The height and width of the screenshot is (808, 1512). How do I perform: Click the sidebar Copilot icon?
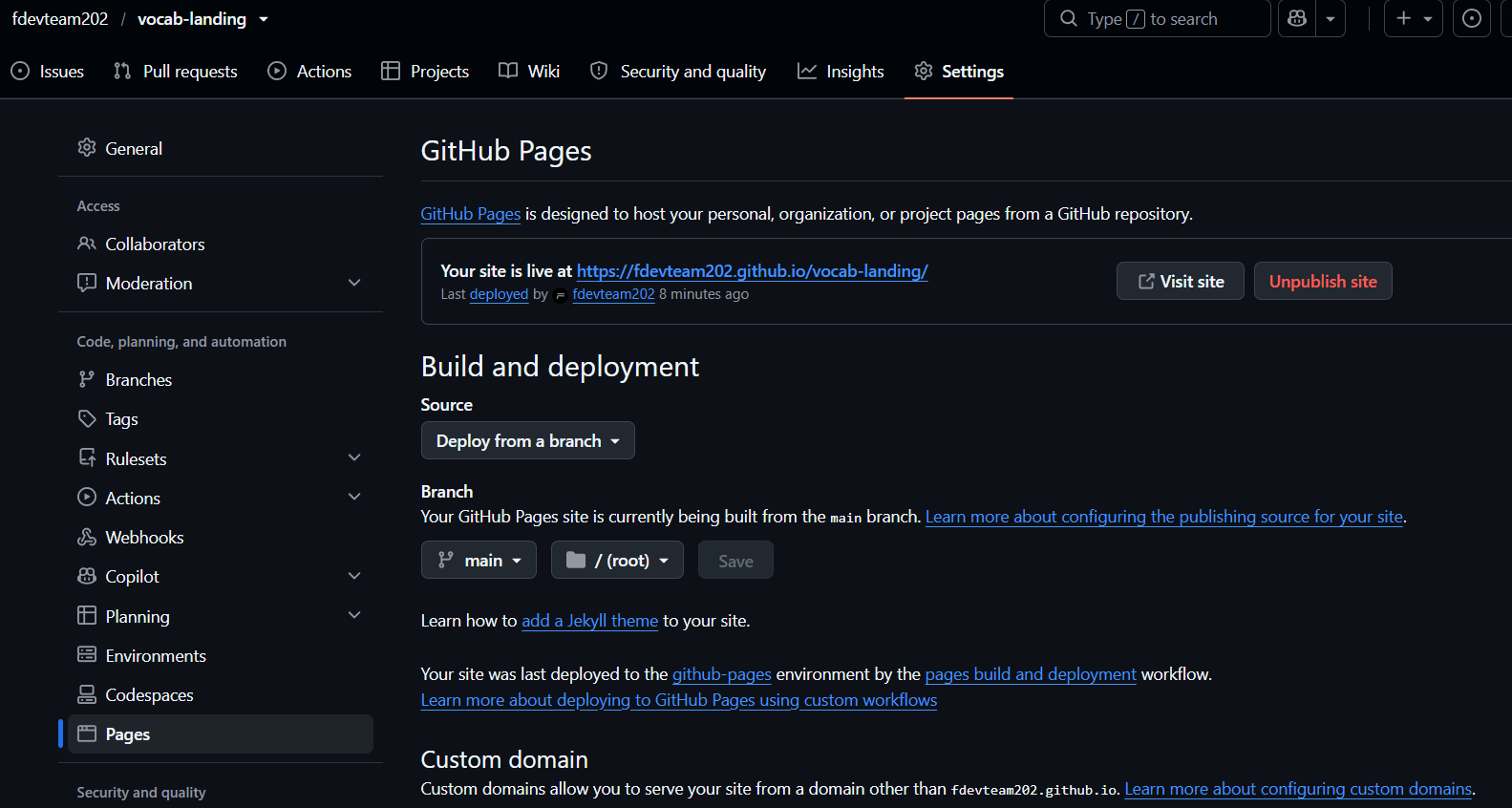point(87,576)
